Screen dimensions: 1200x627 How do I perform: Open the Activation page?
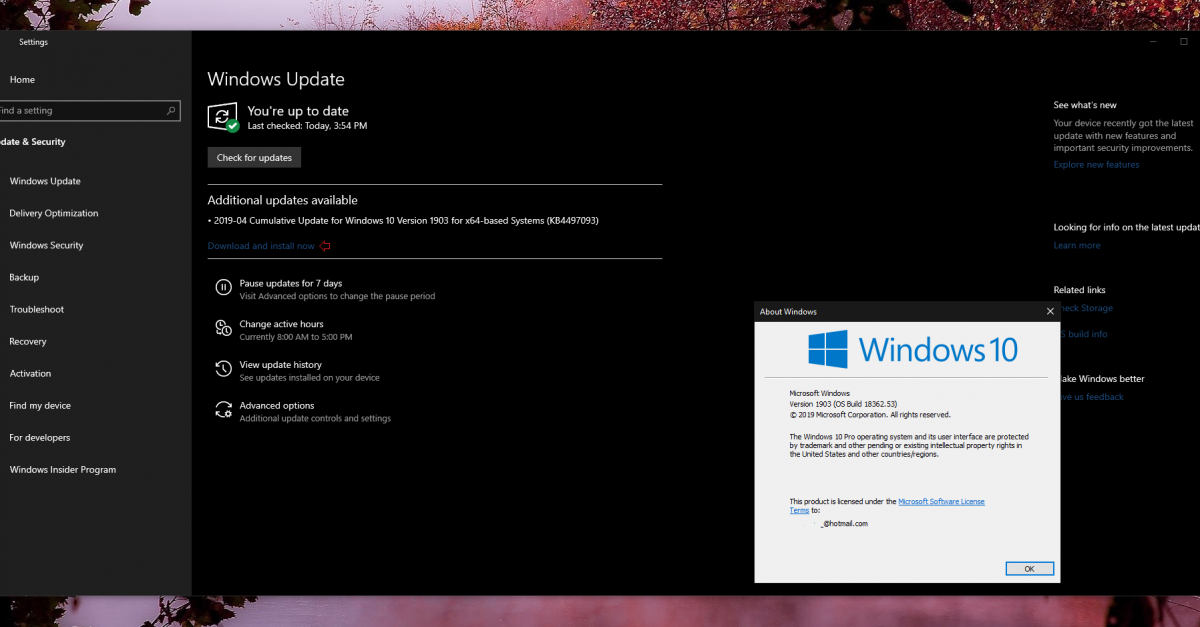pyautogui.click(x=30, y=373)
